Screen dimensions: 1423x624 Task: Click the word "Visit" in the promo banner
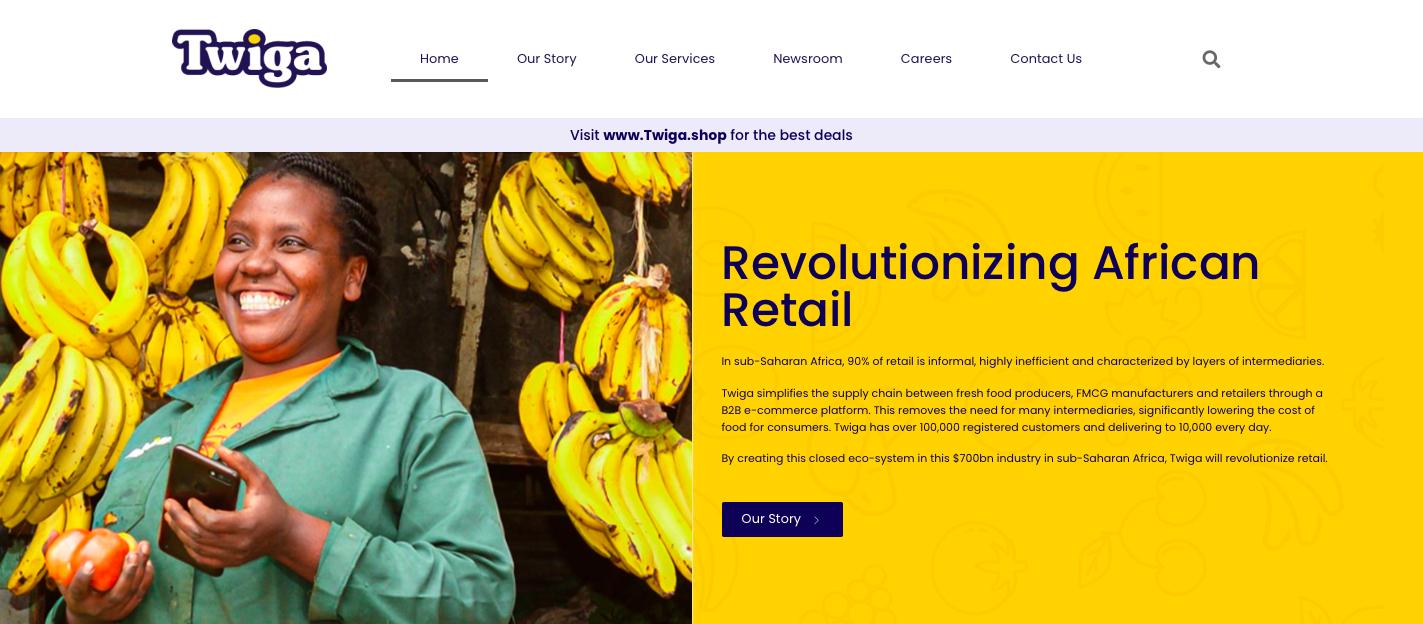(x=584, y=135)
